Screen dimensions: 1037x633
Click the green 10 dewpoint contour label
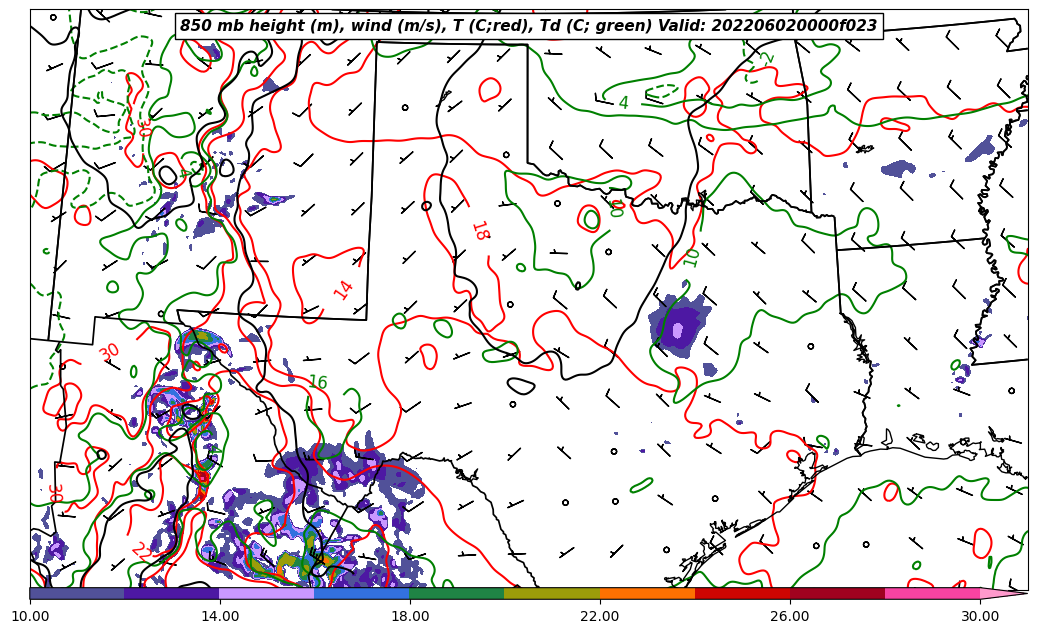click(691, 258)
